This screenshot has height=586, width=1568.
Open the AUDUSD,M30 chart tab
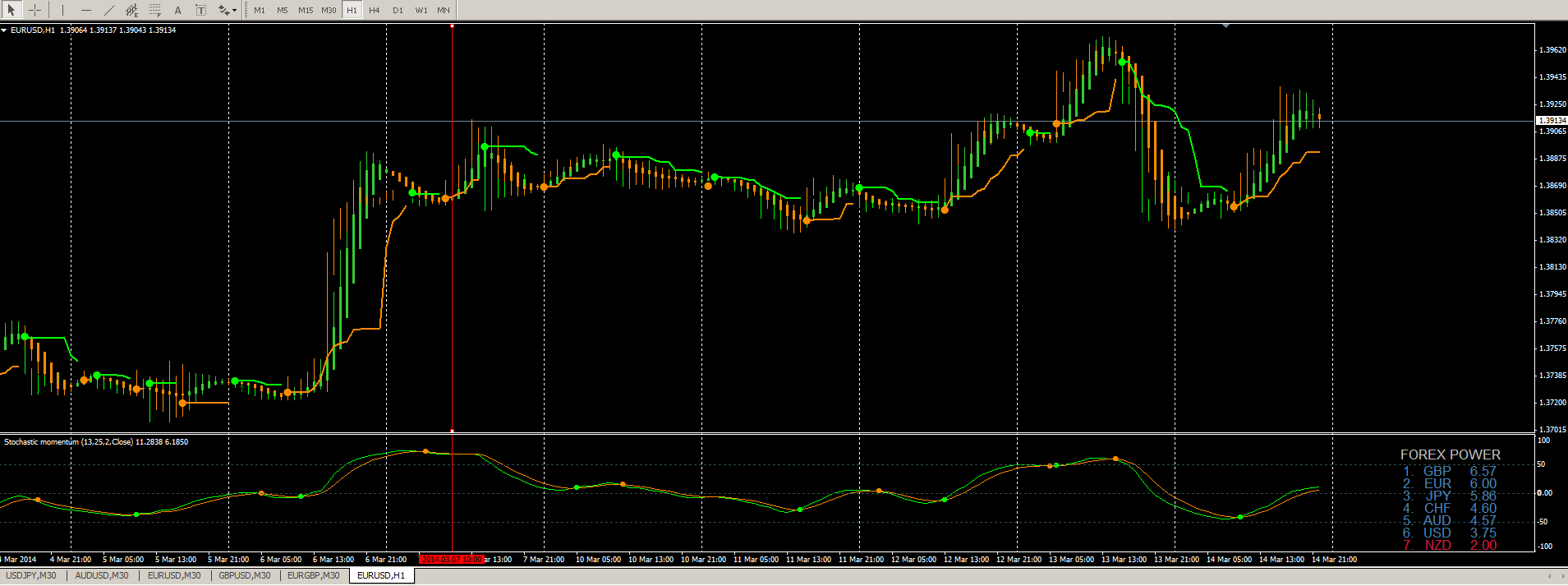pos(102,575)
